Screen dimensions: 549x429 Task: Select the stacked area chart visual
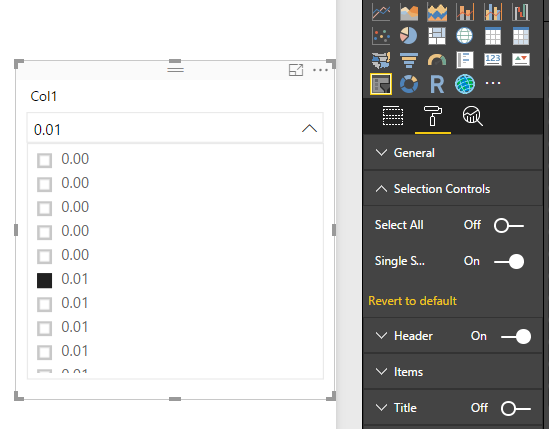point(437,12)
